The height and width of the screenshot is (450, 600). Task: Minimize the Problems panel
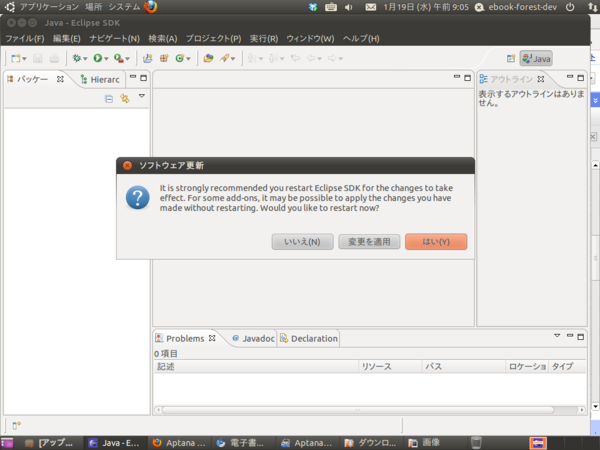[x=570, y=336]
